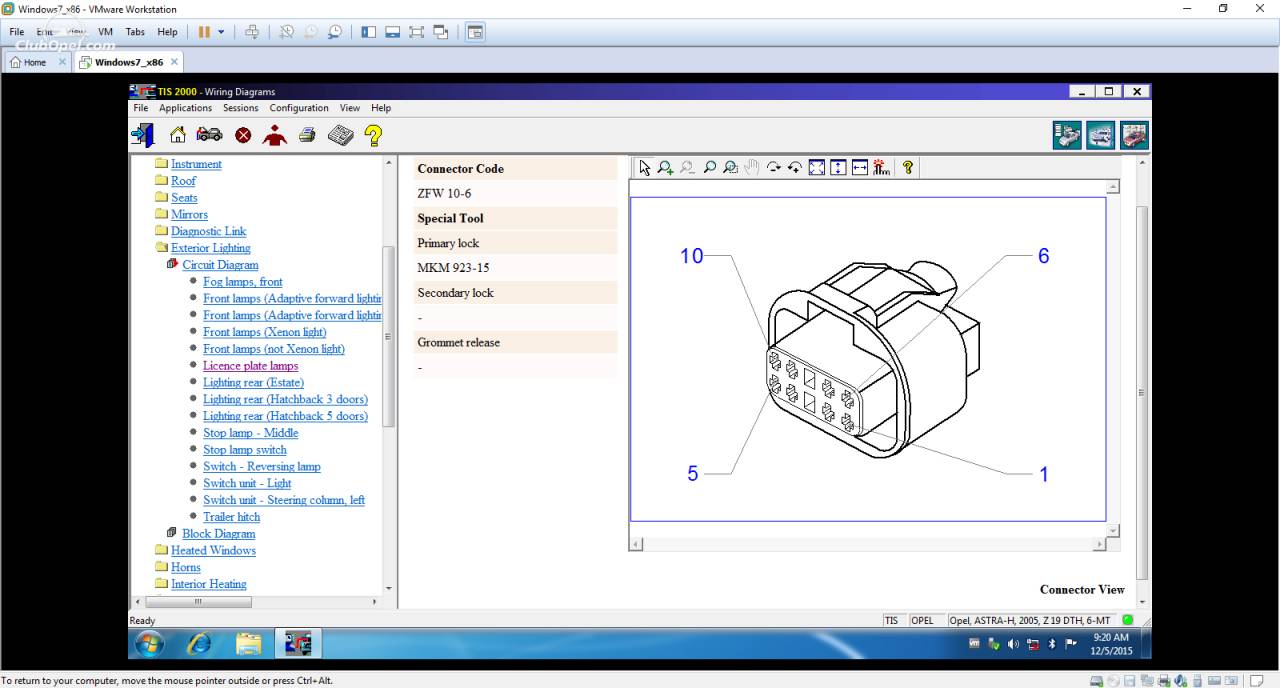This screenshot has width=1280, height=688.
Task: Rotate diagram counter-clockwise
Action: tap(794, 168)
